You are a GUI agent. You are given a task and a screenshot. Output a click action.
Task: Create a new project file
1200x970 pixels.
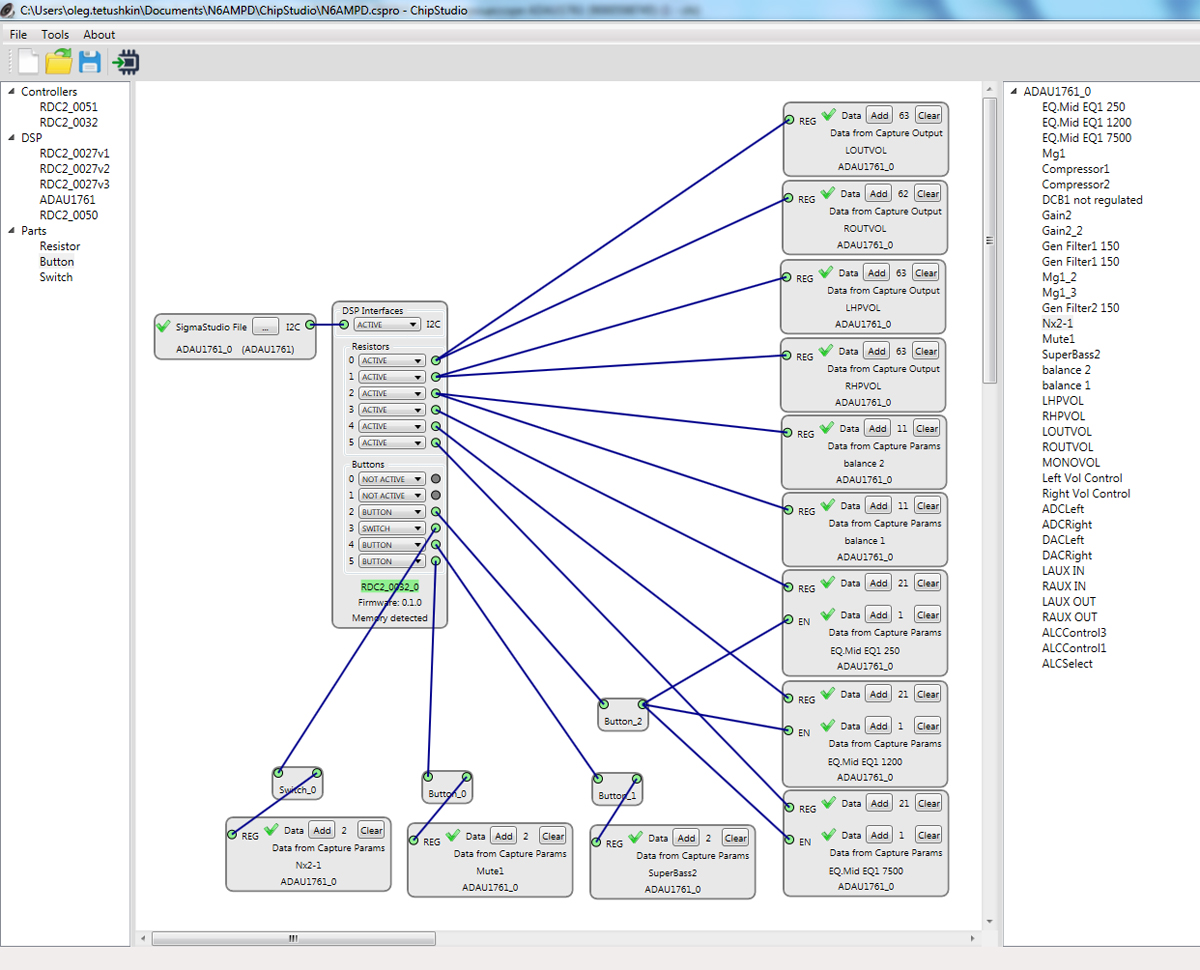pos(28,62)
